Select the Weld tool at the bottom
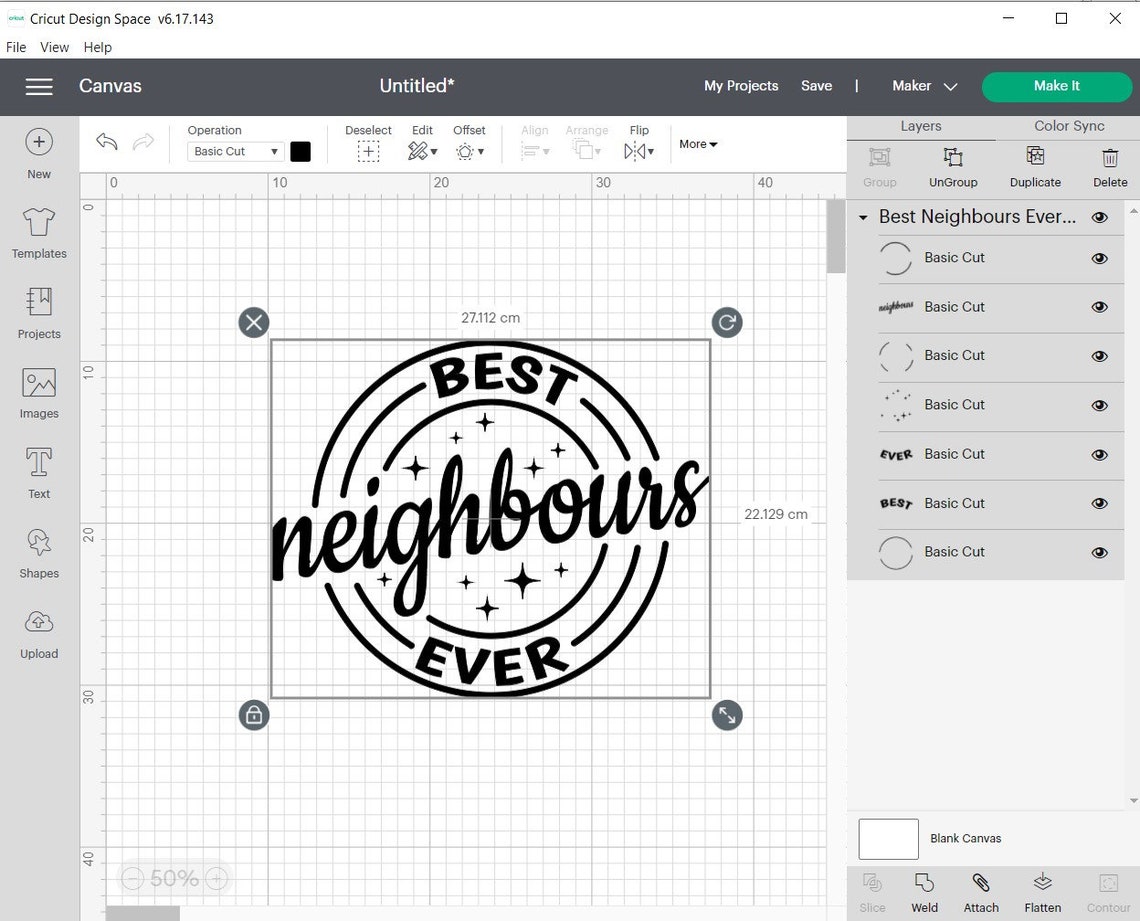1140x921 pixels. coord(924,889)
